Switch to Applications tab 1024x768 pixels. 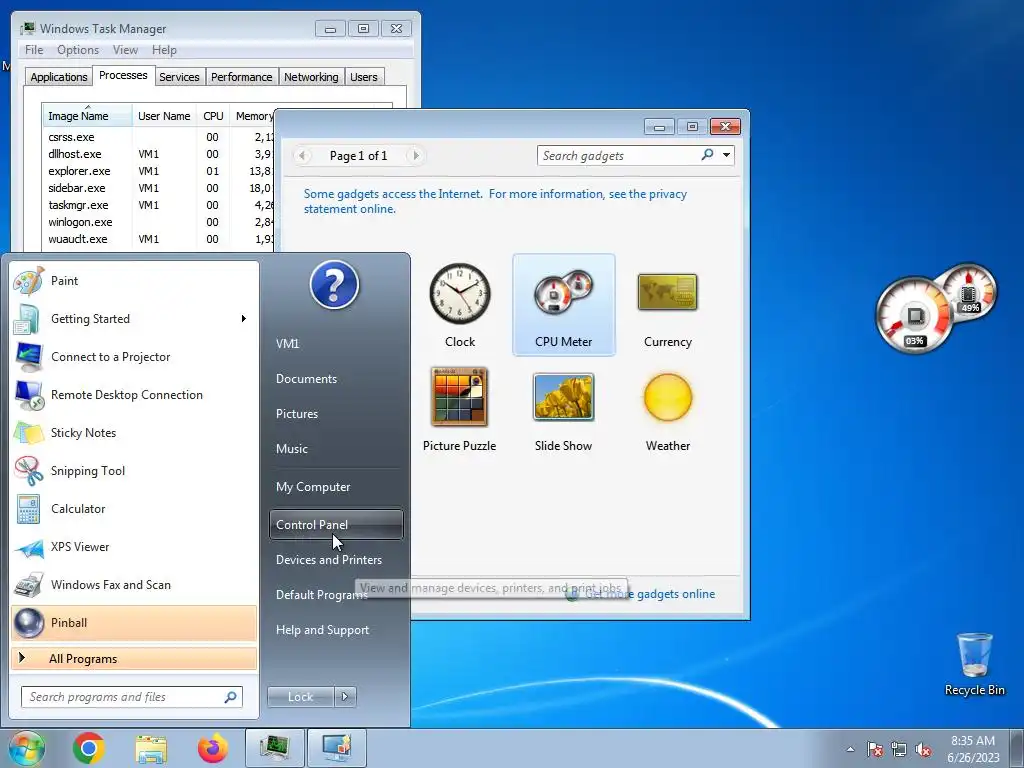pos(59,77)
